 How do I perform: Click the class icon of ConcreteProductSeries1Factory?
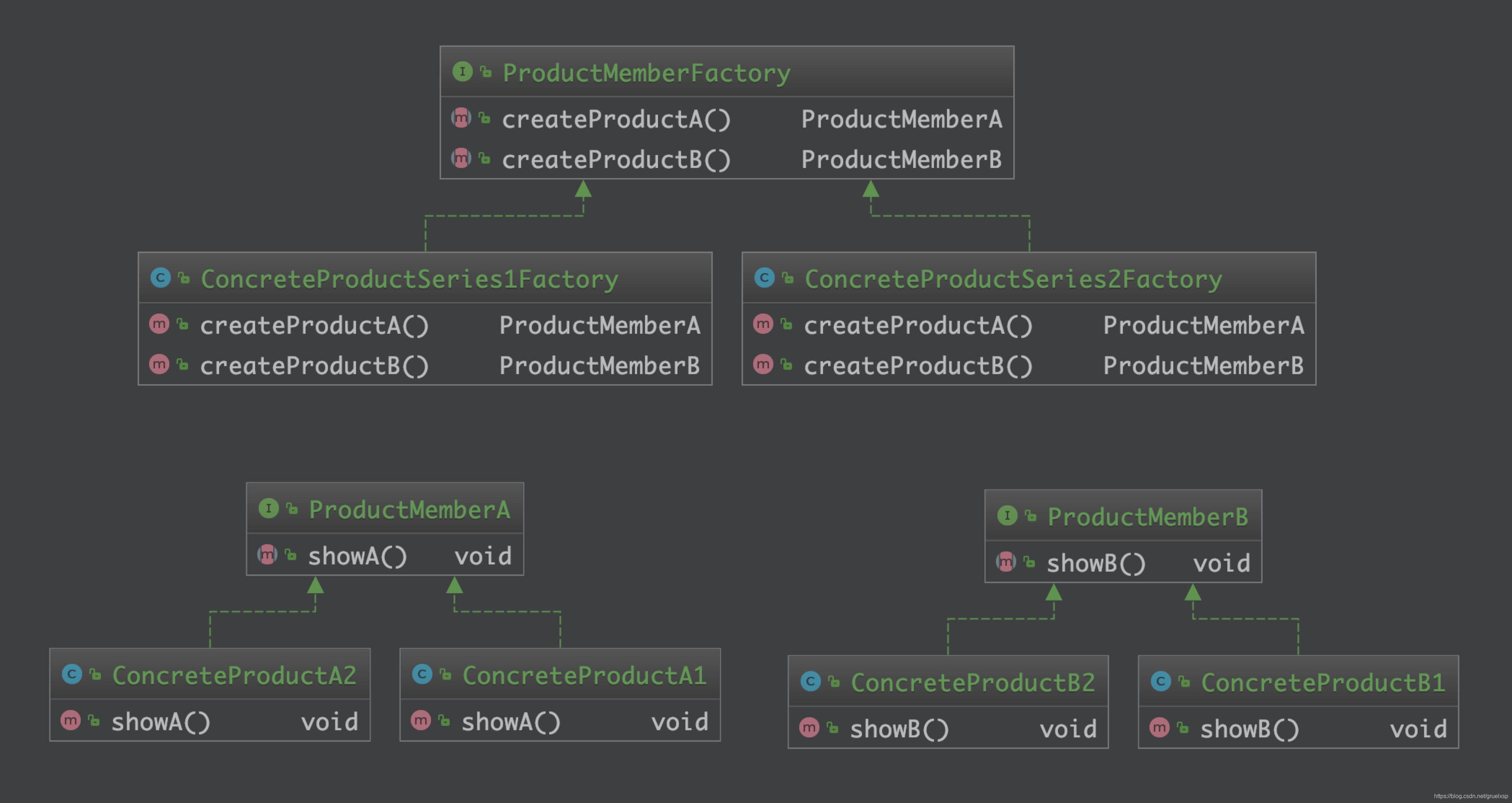click(x=160, y=278)
